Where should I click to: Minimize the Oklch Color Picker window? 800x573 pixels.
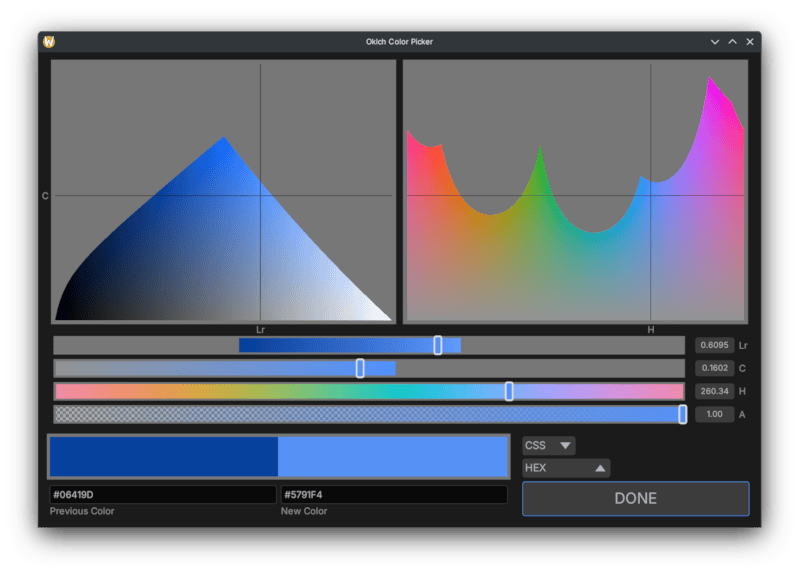(x=715, y=42)
